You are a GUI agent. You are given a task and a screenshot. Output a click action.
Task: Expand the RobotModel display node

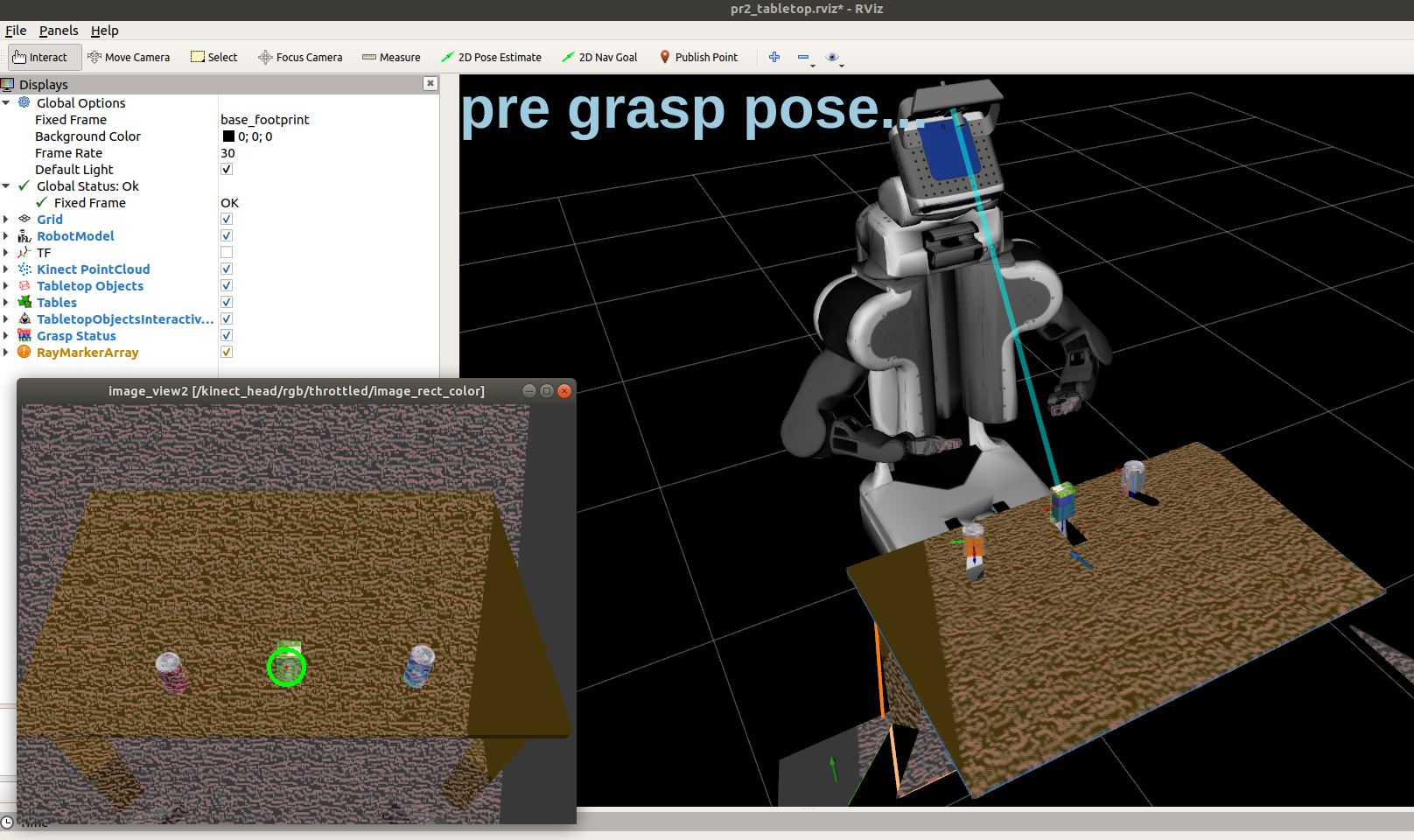pyautogui.click(x=6, y=235)
